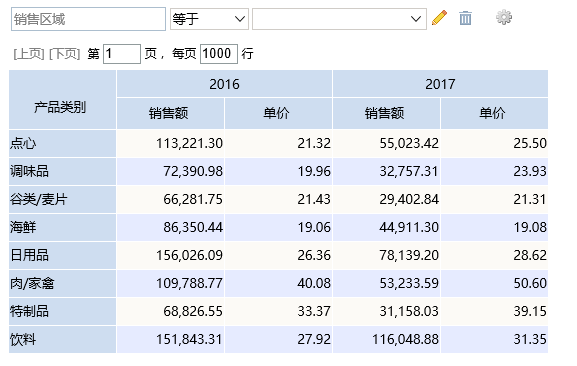Select the 2016 column group header

[224, 84]
